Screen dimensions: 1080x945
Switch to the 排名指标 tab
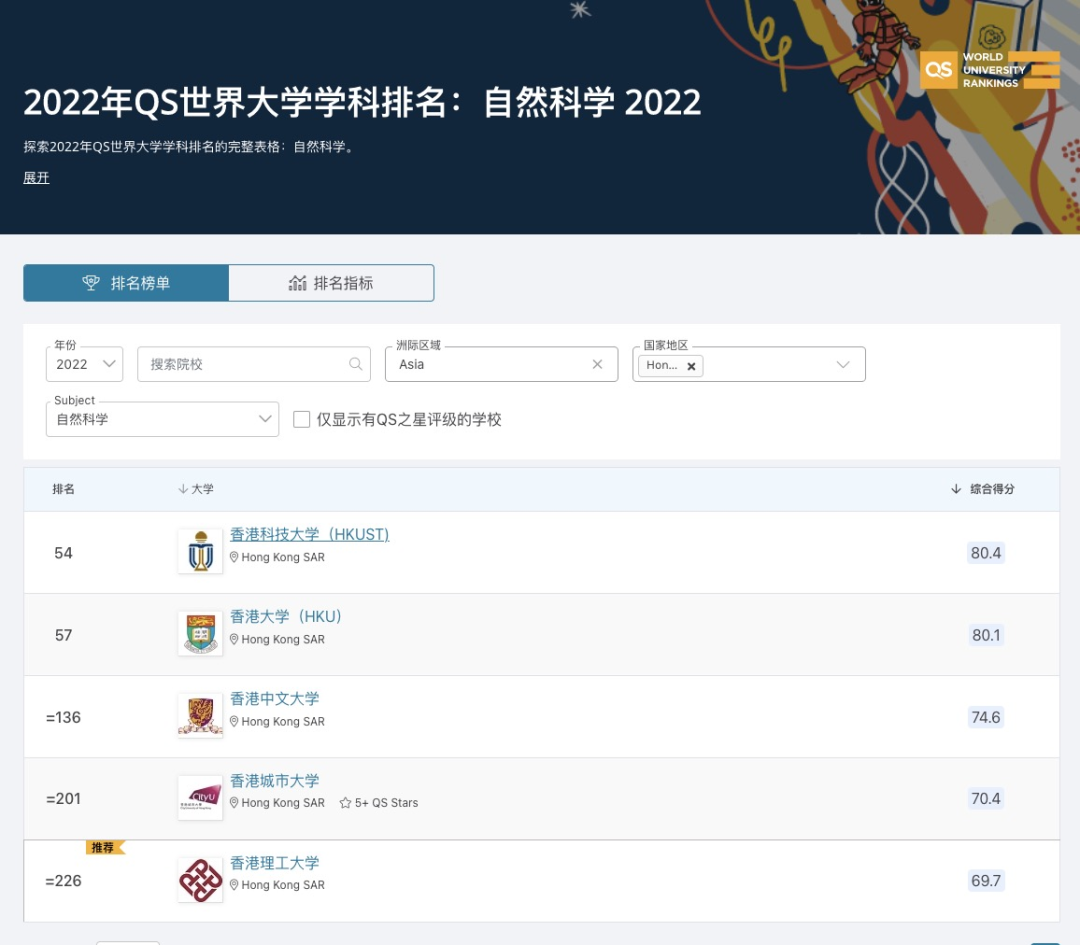tap(331, 283)
